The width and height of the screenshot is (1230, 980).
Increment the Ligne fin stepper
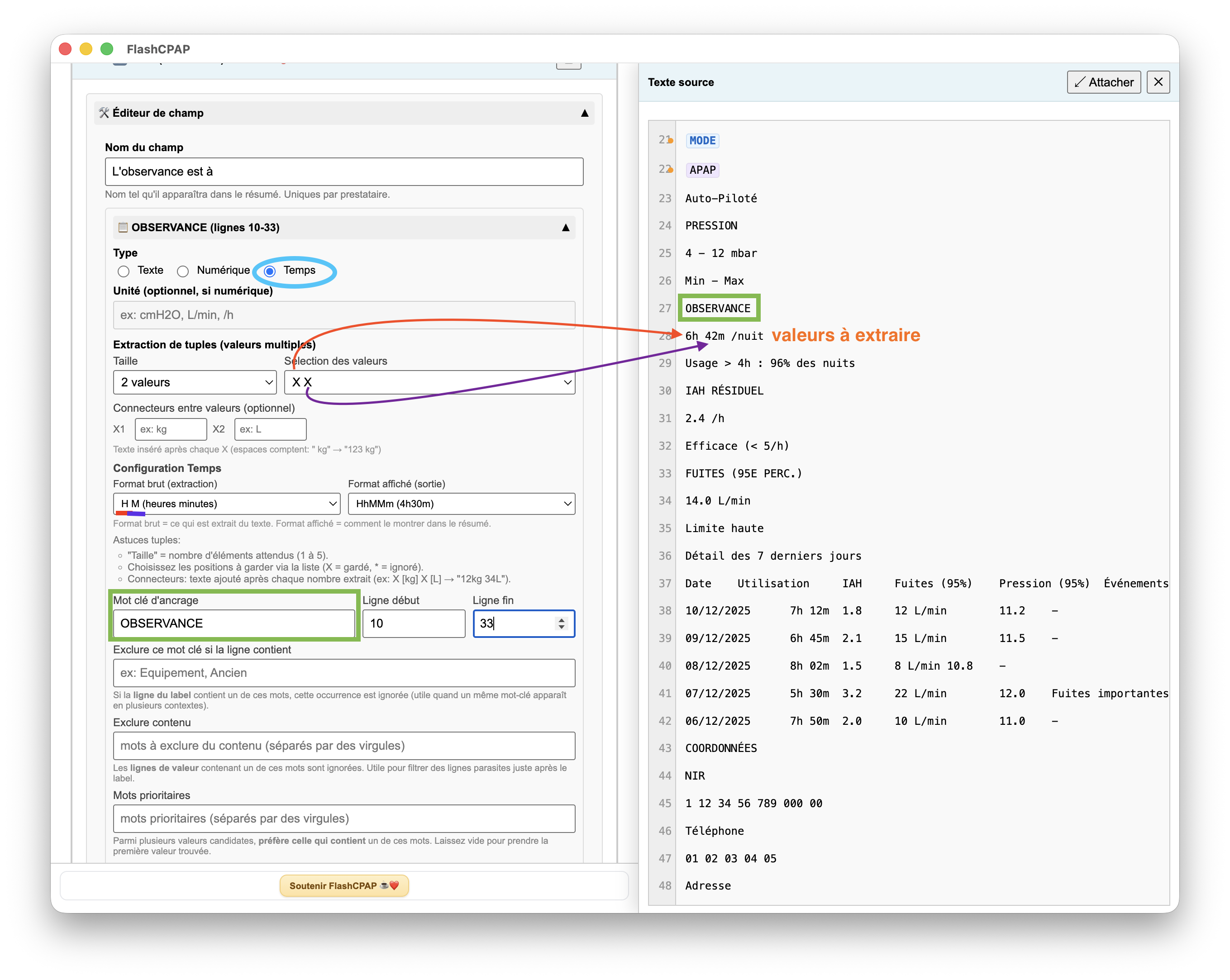[562, 619]
